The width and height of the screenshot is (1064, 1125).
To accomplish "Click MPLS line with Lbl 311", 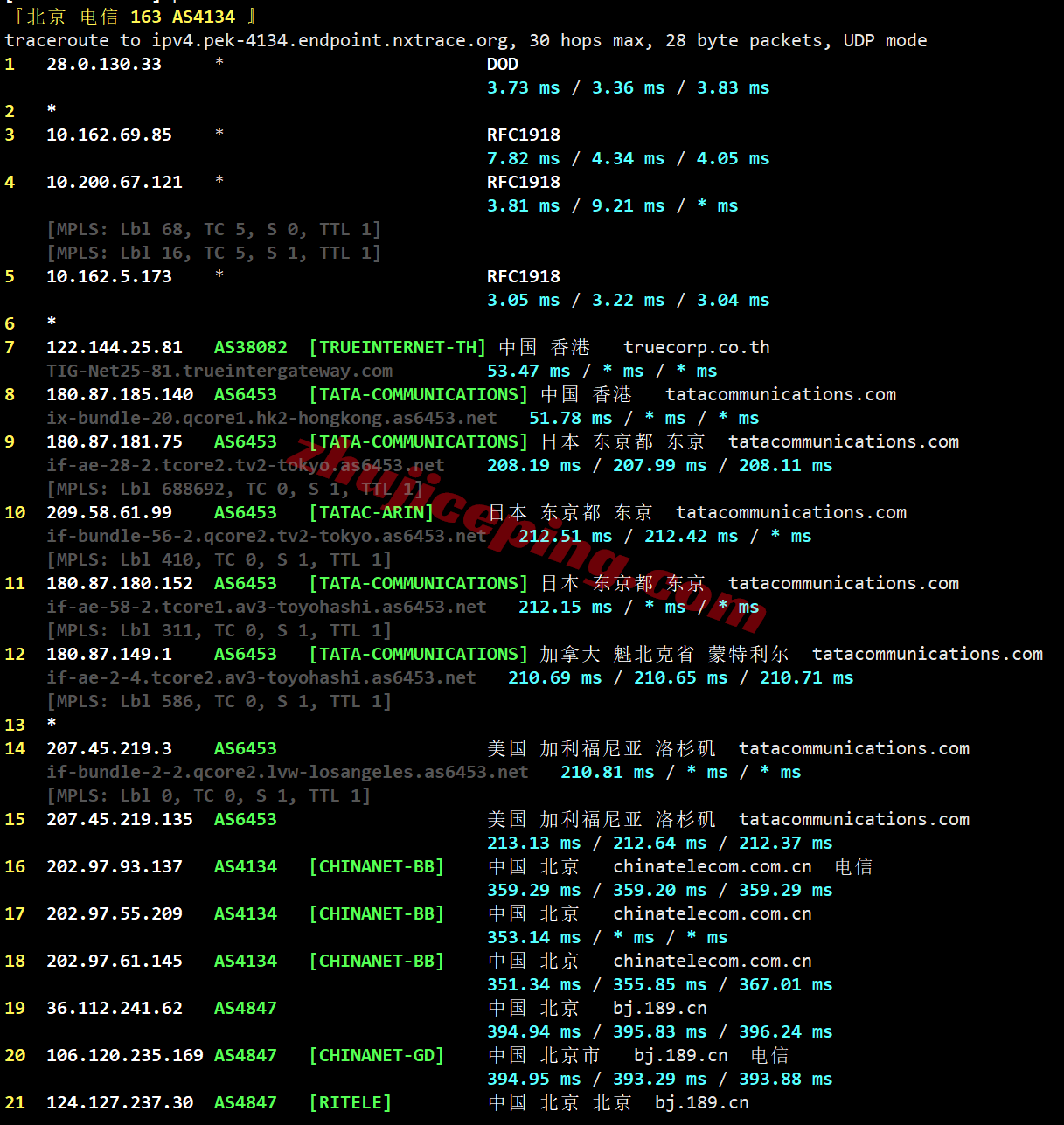I will (219, 630).
